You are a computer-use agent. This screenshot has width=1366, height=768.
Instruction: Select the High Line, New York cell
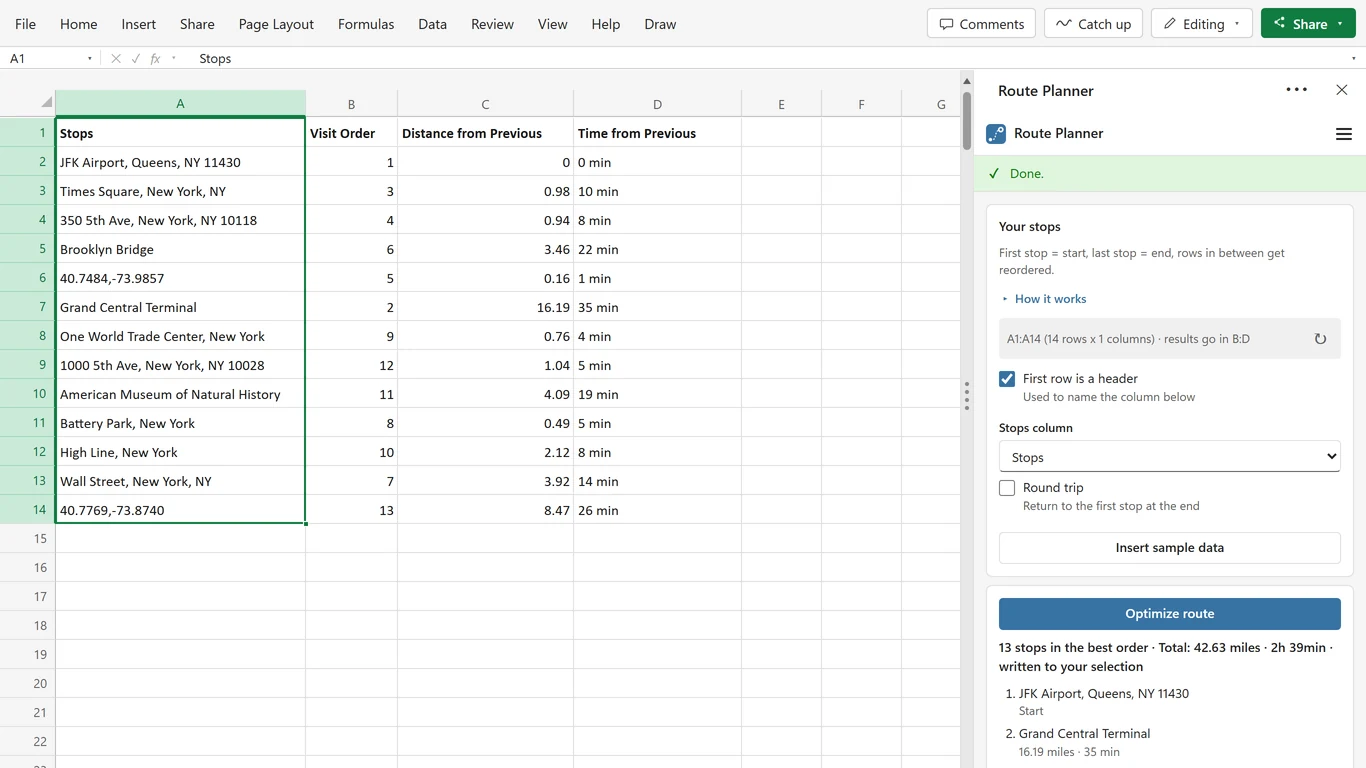click(x=180, y=452)
